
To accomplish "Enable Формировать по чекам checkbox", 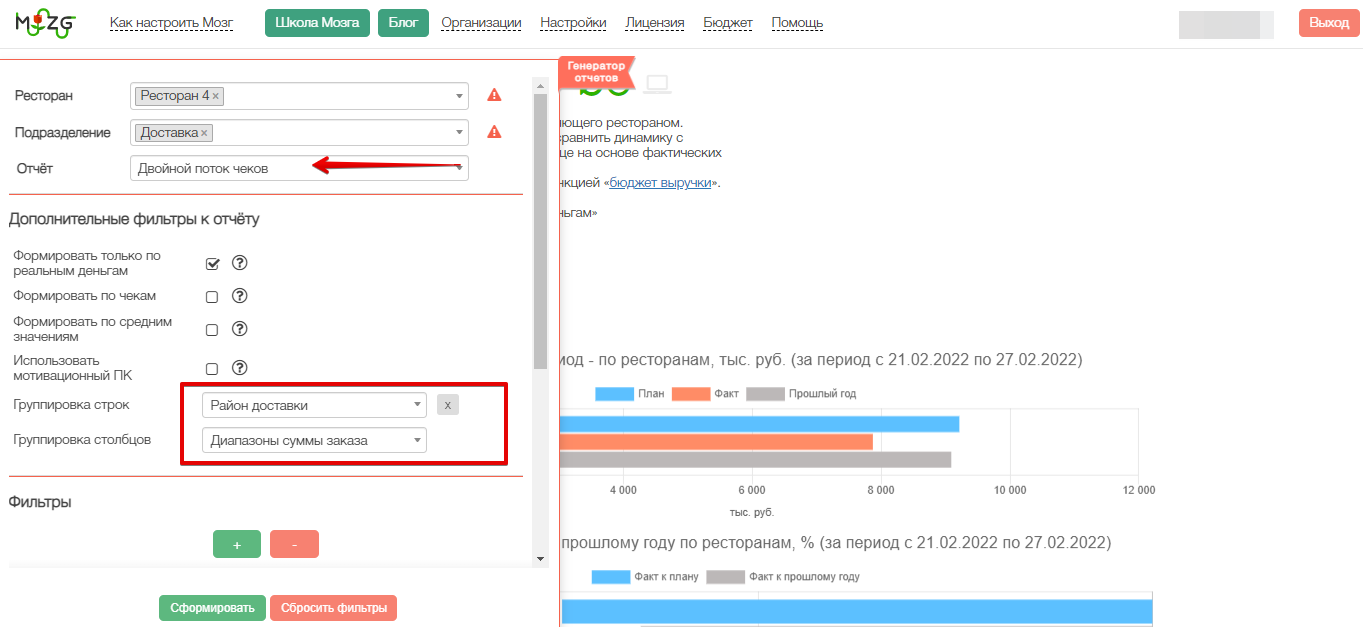I will (x=212, y=297).
